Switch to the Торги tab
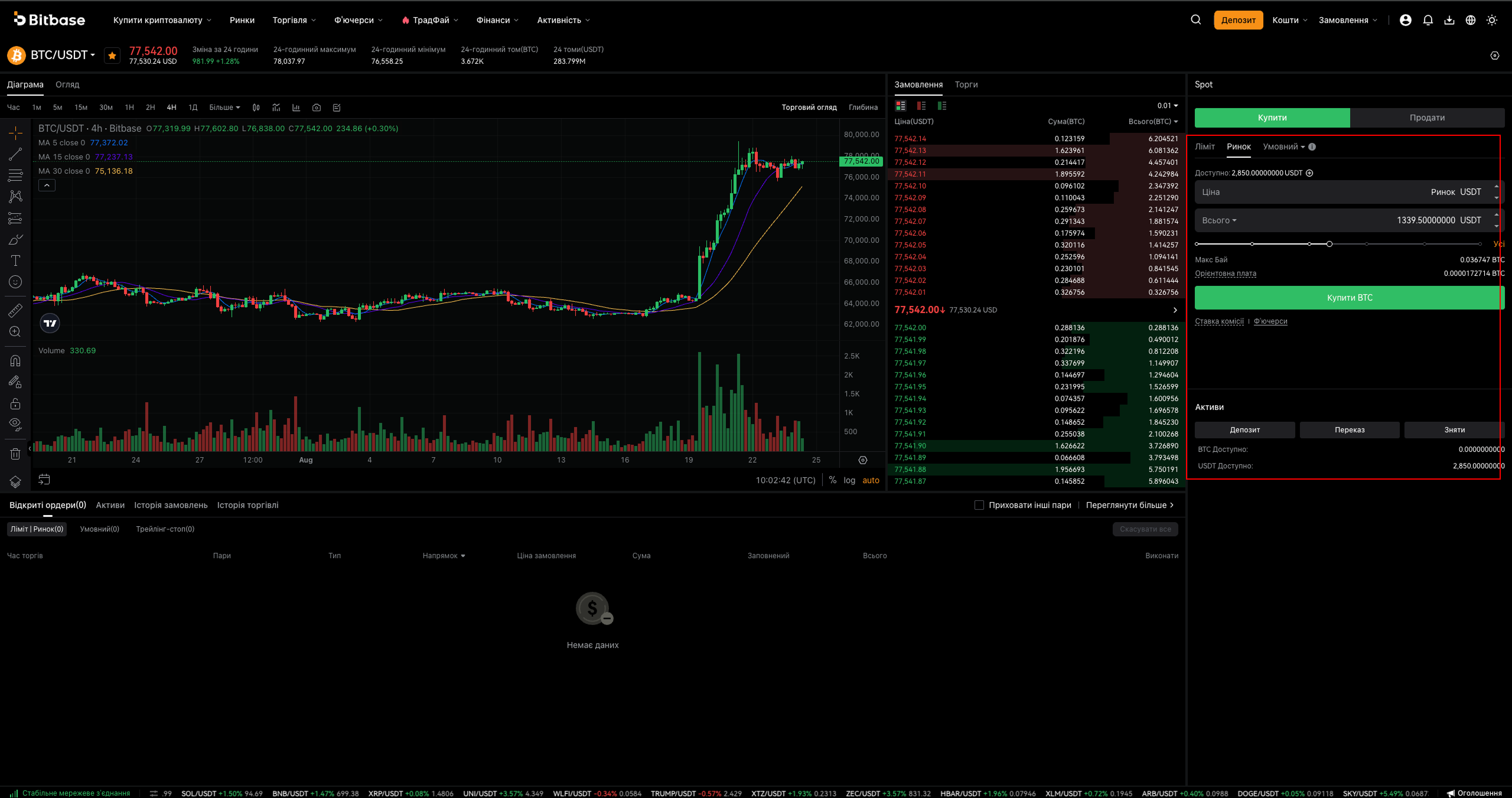 click(966, 84)
